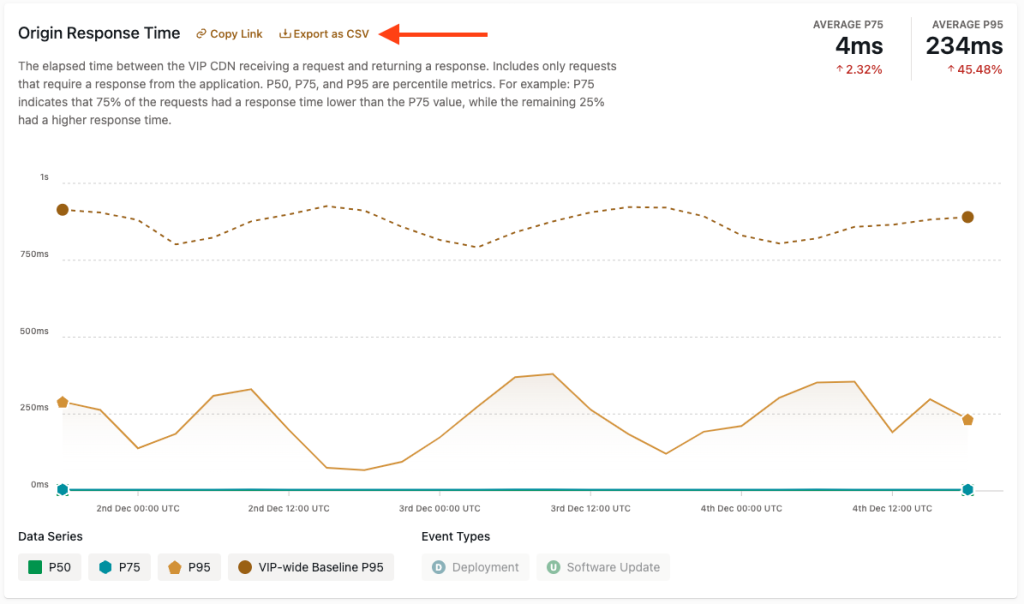Click the Copy Link button
Viewport: 1024px width, 604px height.
[x=229, y=34]
